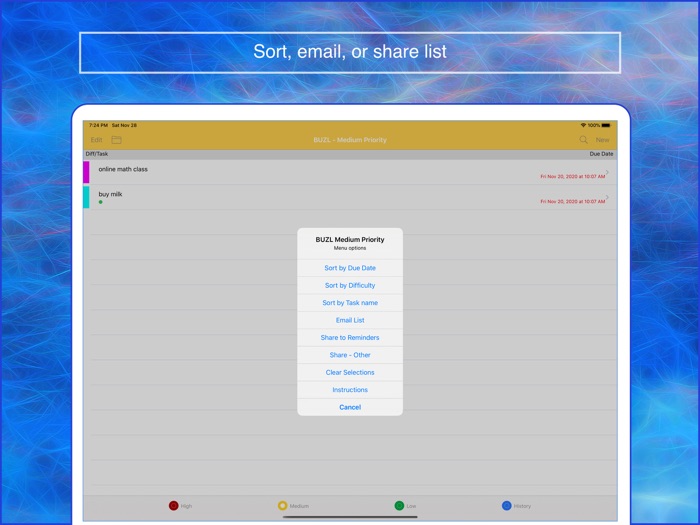700x525 pixels.
Task: Click the green dot under buy milk
Action: (100, 202)
